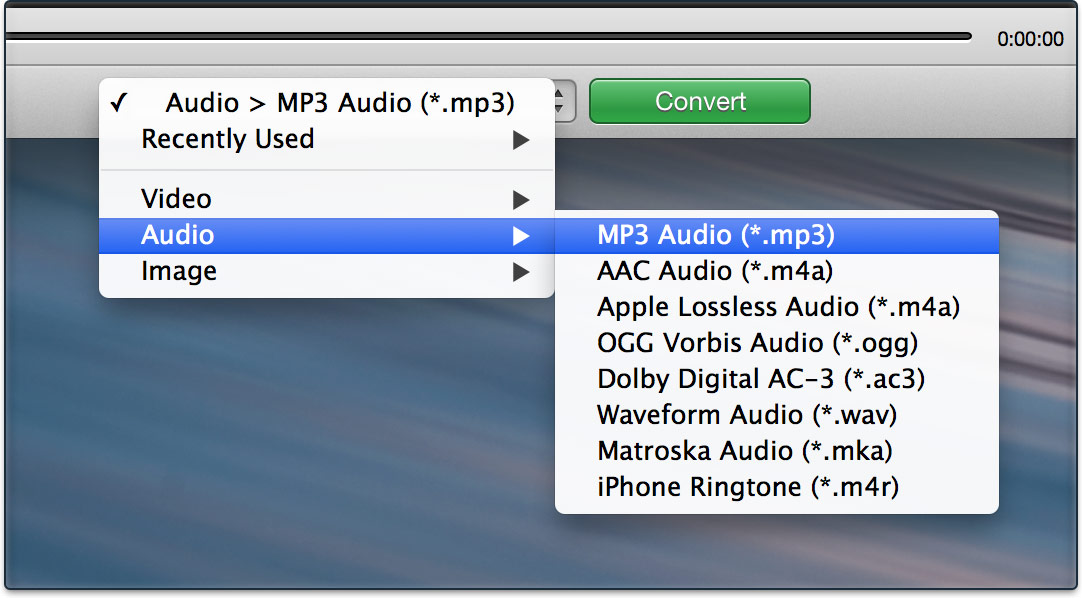The image size is (1082, 598).
Task: Click the Video row disclosure triangle
Action: [x=519, y=198]
